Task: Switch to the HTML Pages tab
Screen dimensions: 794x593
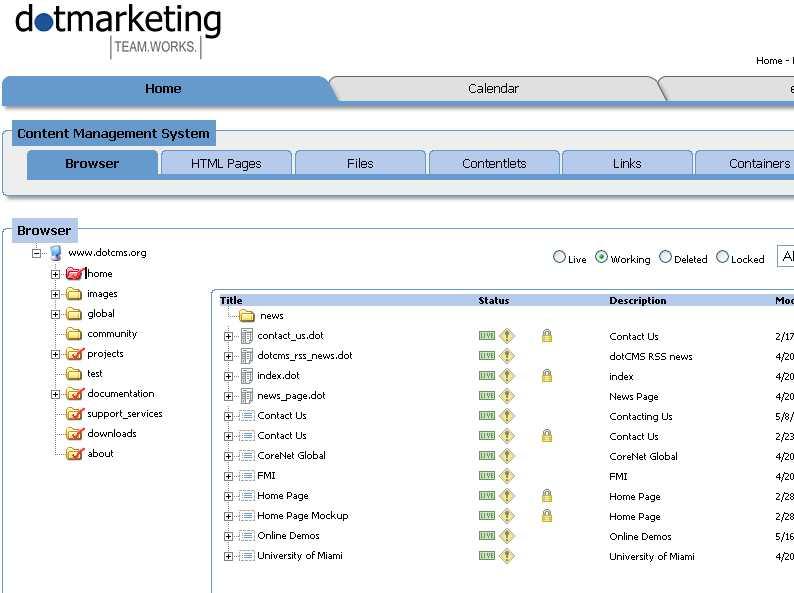Action: click(226, 164)
